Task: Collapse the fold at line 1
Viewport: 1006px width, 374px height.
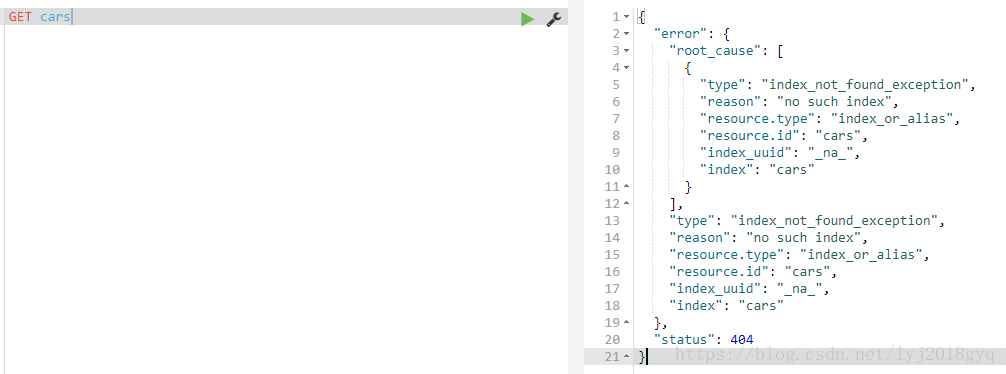Action: tap(627, 17)
